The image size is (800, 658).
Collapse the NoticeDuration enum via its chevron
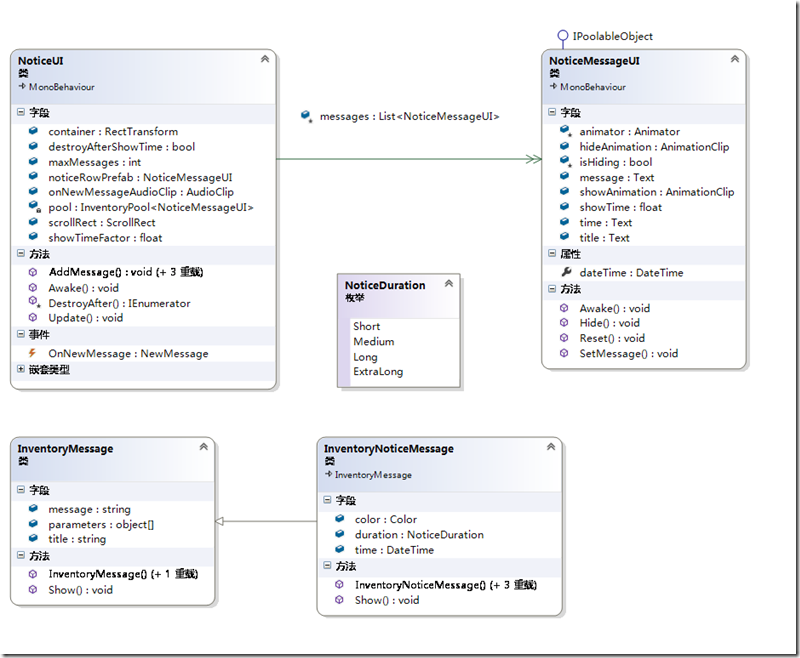(449, 283)
